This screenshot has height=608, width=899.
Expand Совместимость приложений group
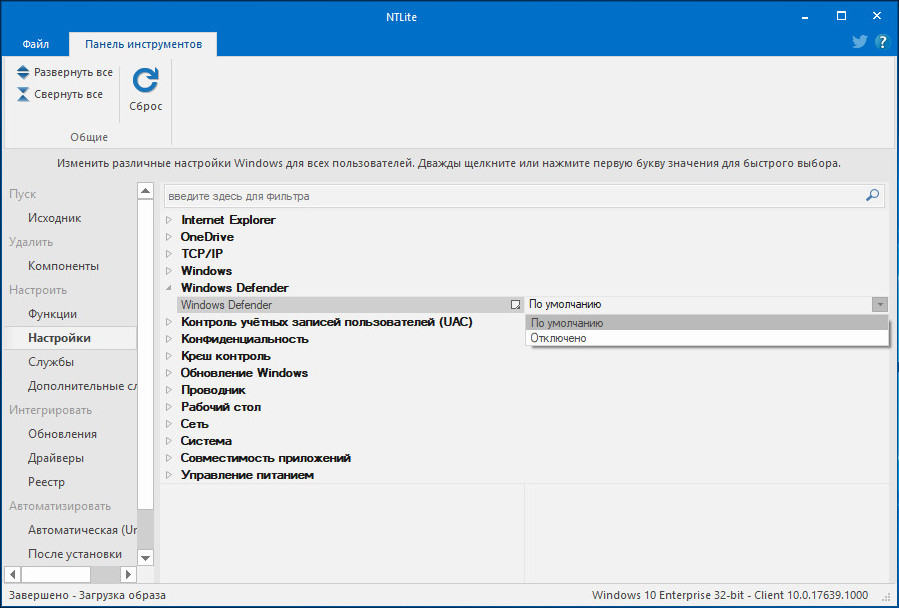coord(169,458)
